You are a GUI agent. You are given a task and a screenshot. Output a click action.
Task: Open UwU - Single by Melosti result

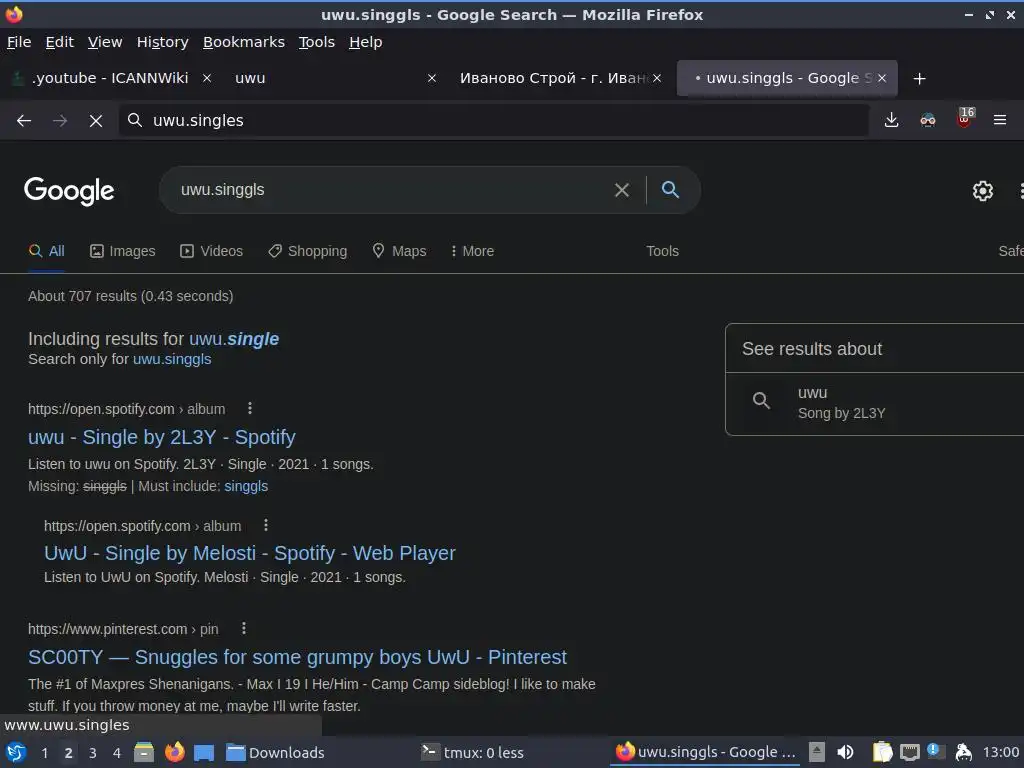click(249, 553)
